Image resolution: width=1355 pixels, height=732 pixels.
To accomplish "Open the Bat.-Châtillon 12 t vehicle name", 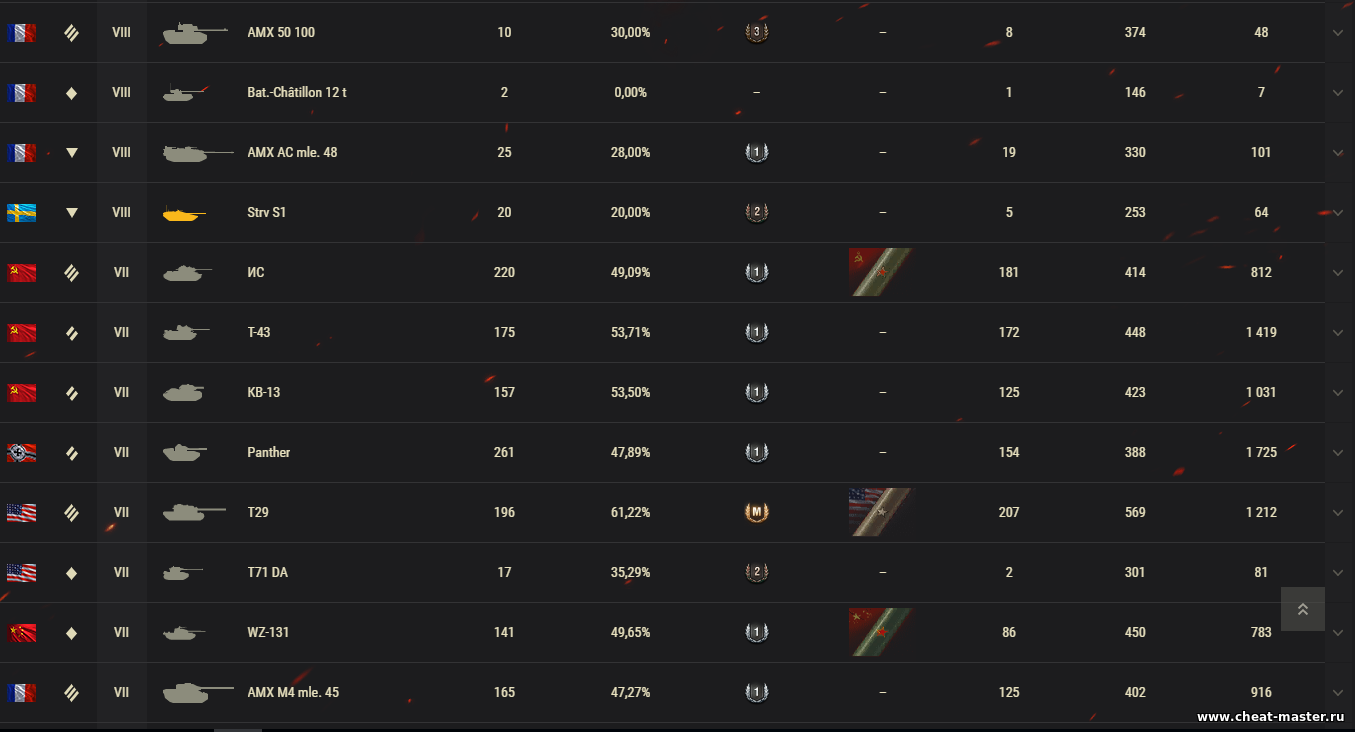I will coord(297,93).
